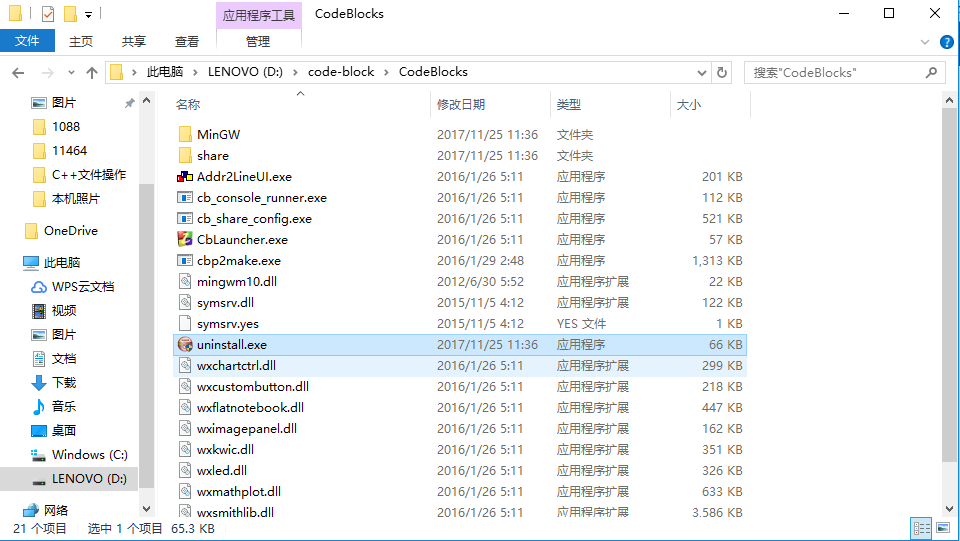Click the symsrv.yes blank file icon
Image resolution: width=960 pixels, height=541 pixels.
coord(185,323)
